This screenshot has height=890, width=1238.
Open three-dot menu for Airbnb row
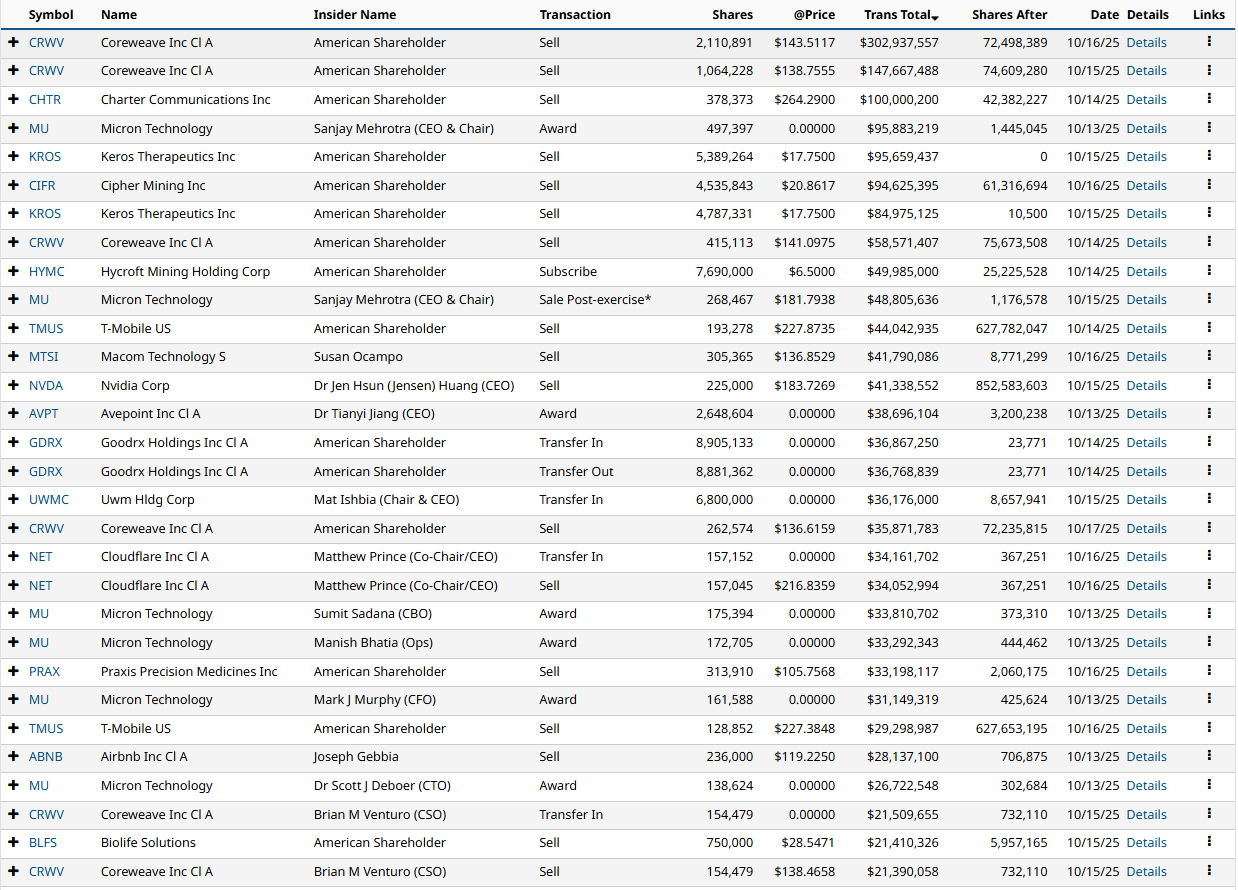[1209, 756]
